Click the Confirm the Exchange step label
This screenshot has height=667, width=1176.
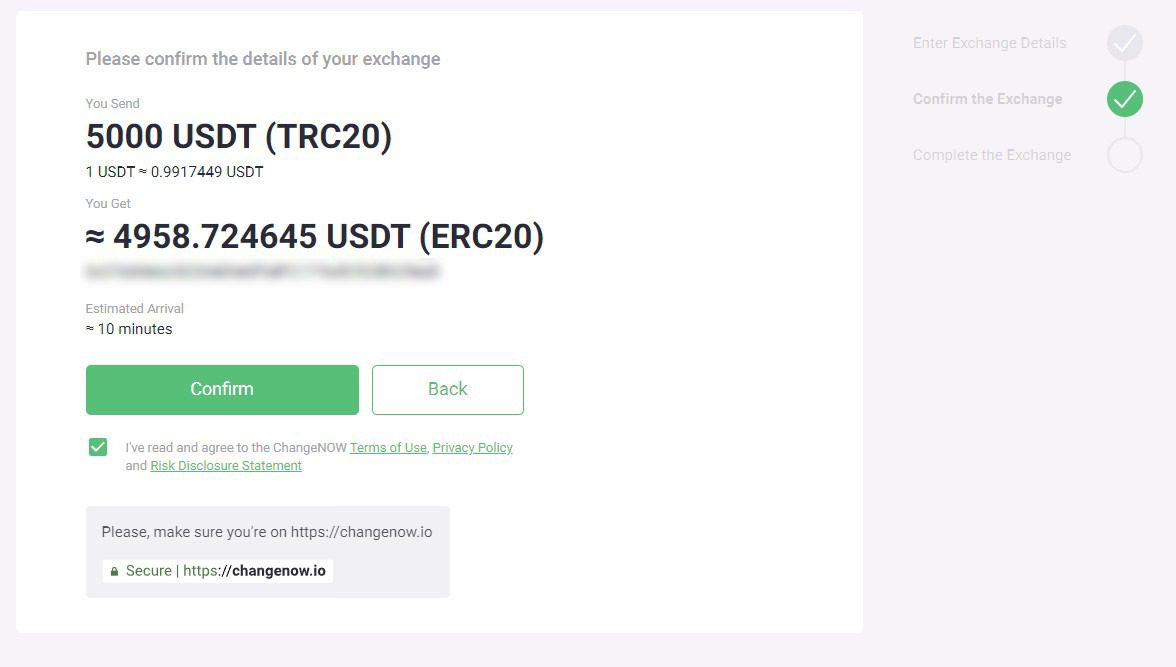pos(987,99)
